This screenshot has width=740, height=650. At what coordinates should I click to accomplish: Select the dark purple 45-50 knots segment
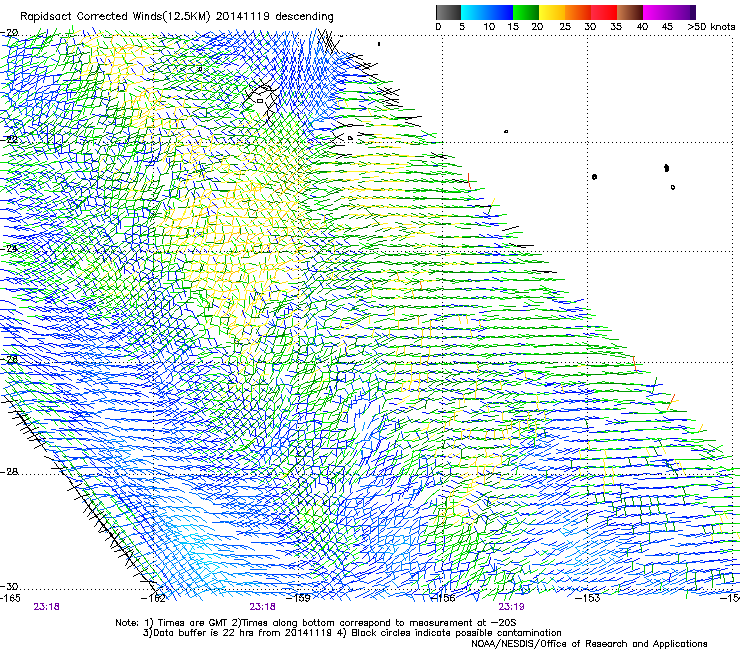tap(682, 12)
